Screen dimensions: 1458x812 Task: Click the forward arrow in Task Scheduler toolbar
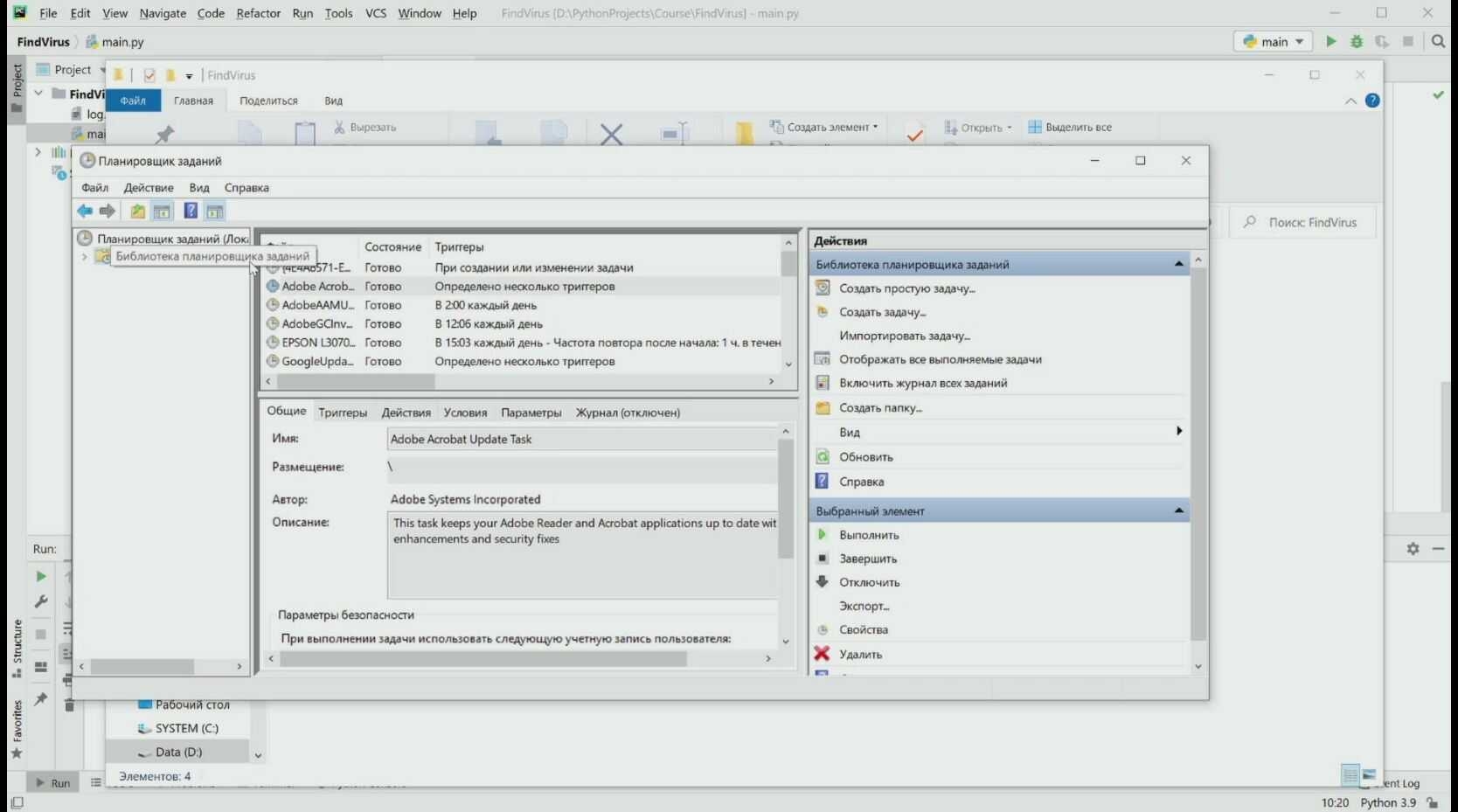click(x=108, y=211)
